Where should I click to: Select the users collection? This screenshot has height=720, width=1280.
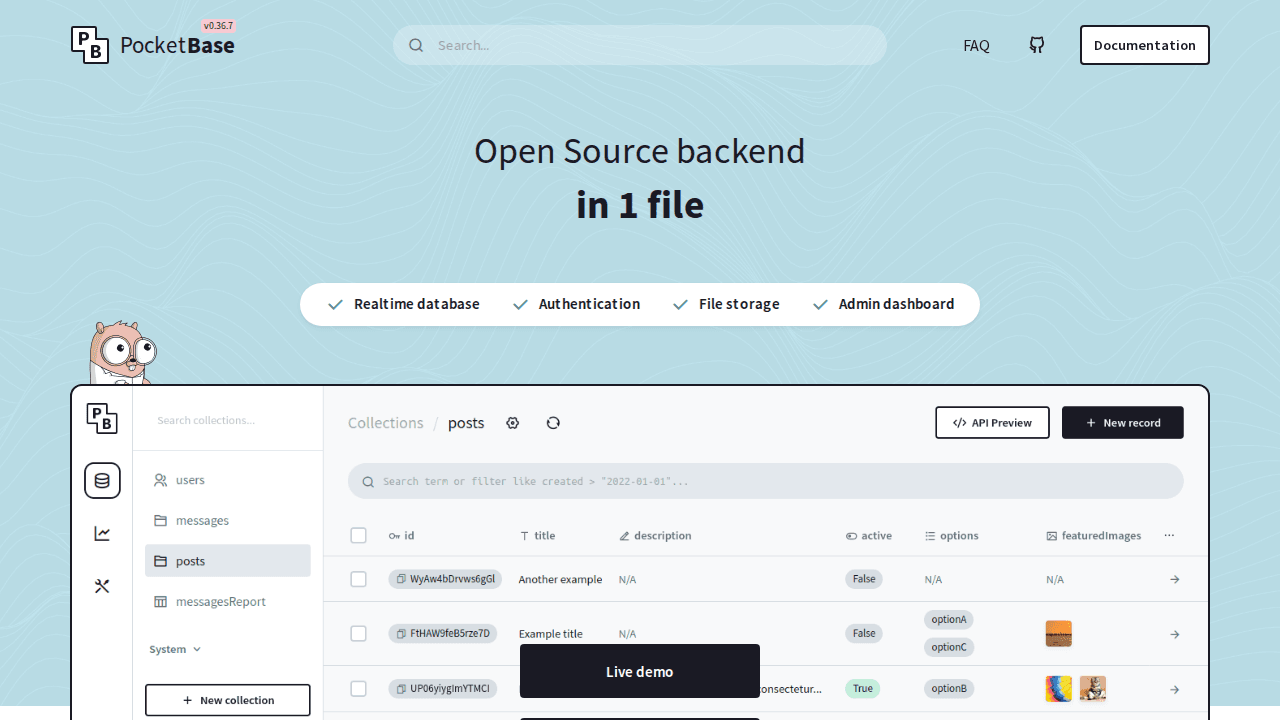(x=189, y=480)
